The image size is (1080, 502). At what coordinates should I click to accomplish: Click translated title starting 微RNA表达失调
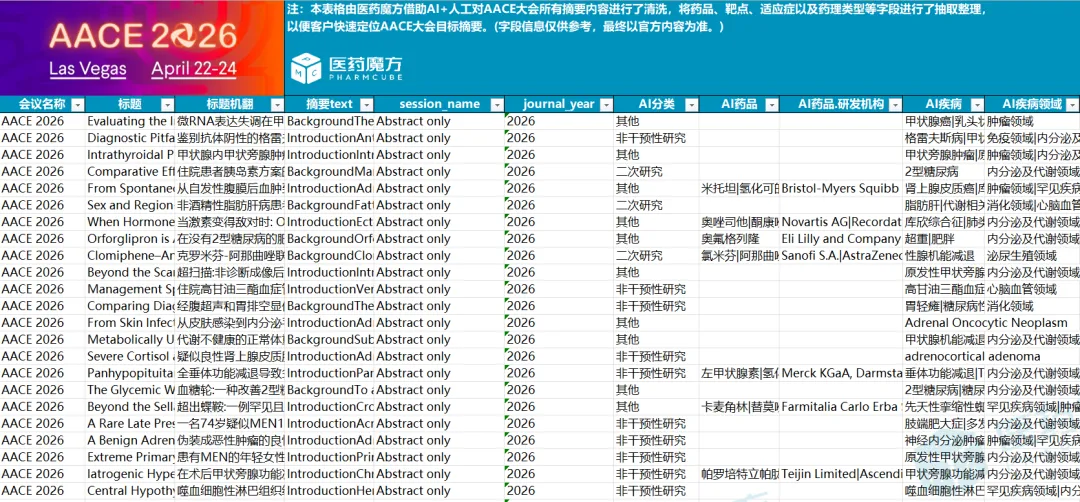[231, 121]
